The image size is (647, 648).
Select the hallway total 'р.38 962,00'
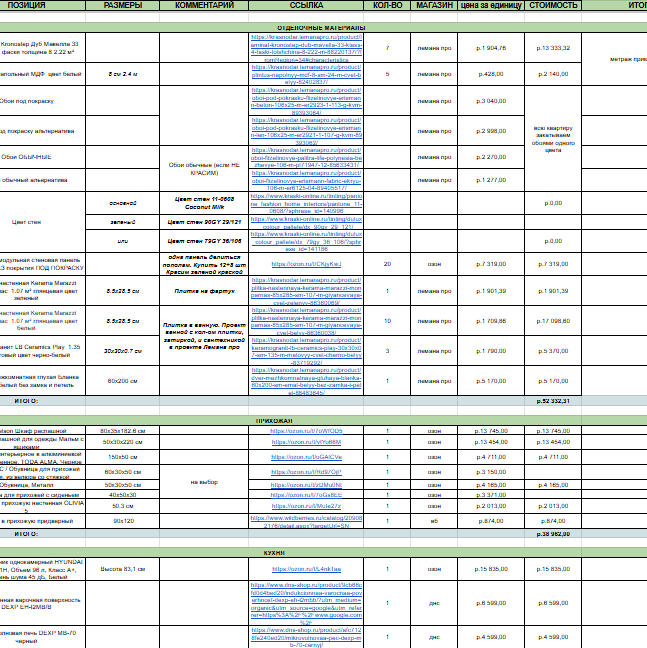point(553,534)
